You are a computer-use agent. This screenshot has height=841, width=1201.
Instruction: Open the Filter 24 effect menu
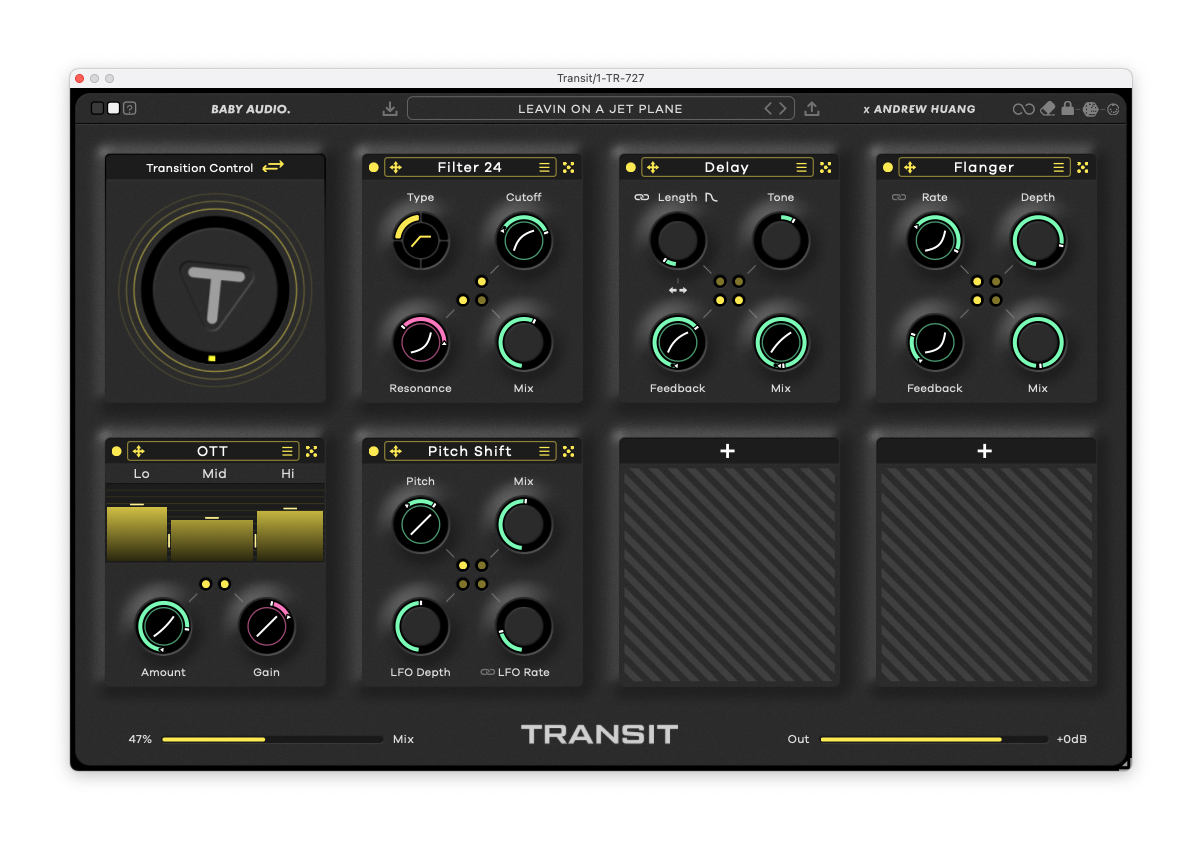pyautogui.click(x=544, y=168)
